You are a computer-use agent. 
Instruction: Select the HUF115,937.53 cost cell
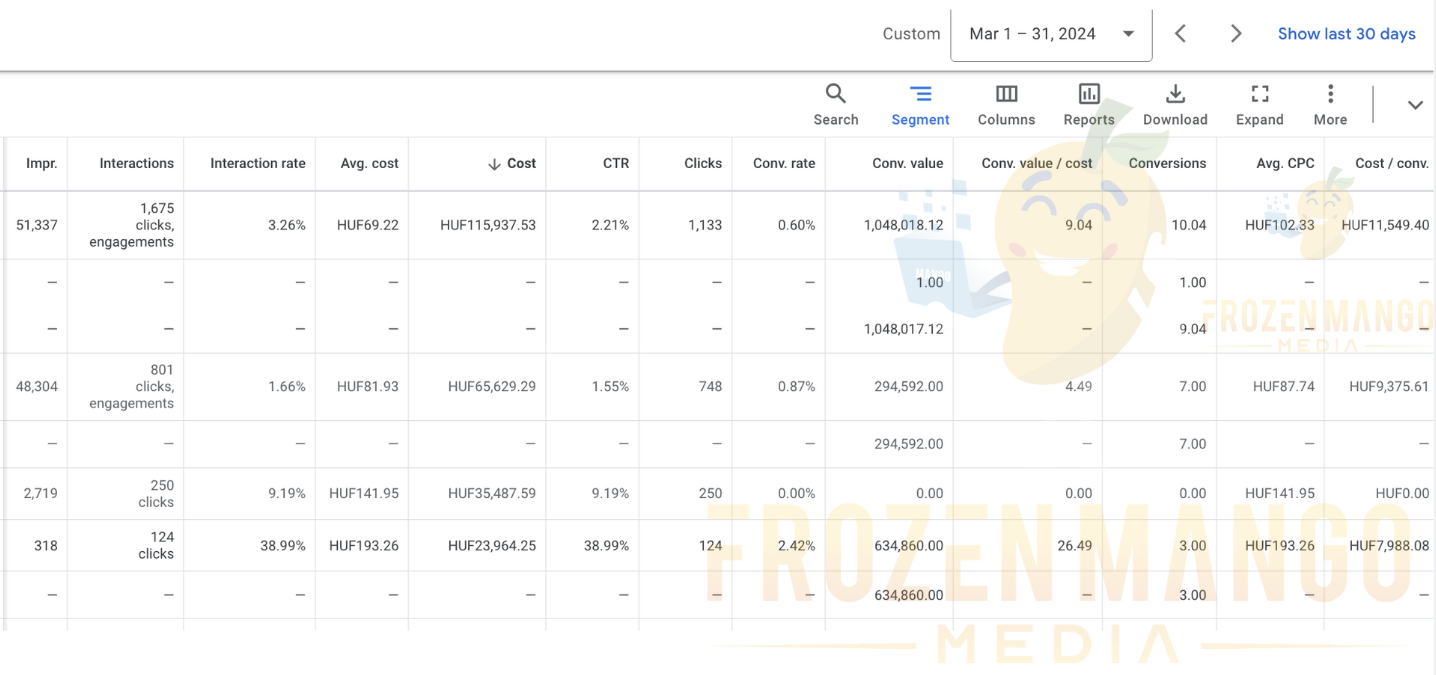pos(488,225)
